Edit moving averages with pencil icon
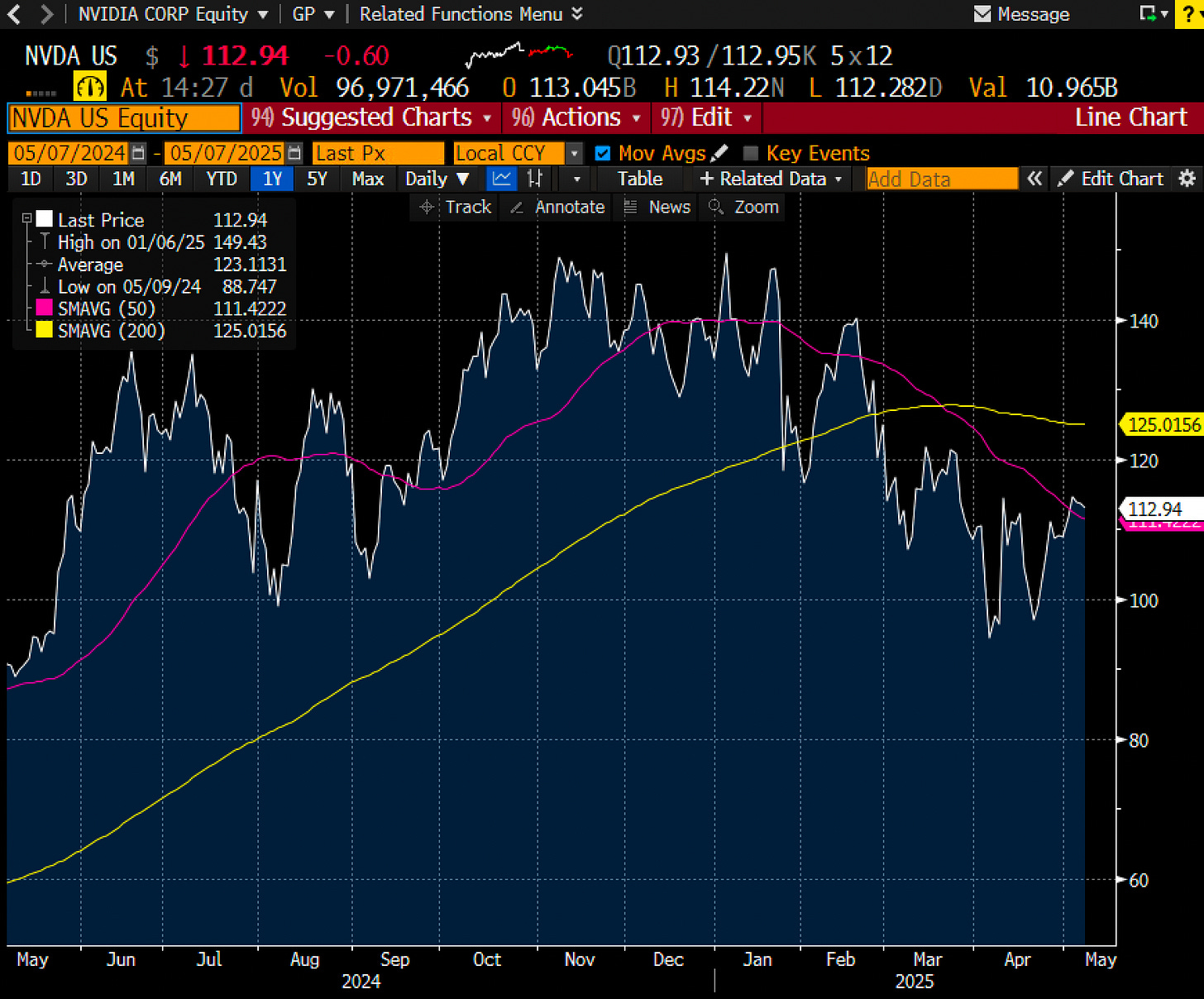 (x=719, y=153)
